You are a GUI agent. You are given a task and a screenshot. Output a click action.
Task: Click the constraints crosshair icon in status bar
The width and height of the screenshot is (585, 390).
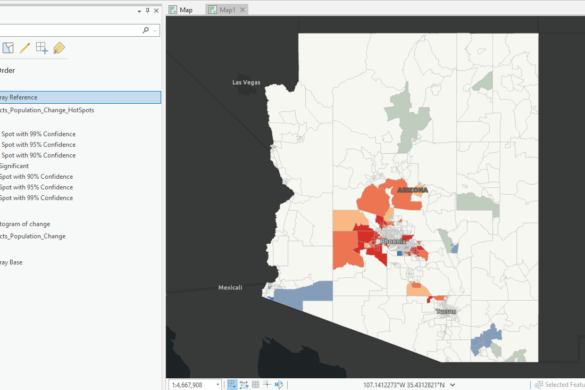click(x=267, y=384)
